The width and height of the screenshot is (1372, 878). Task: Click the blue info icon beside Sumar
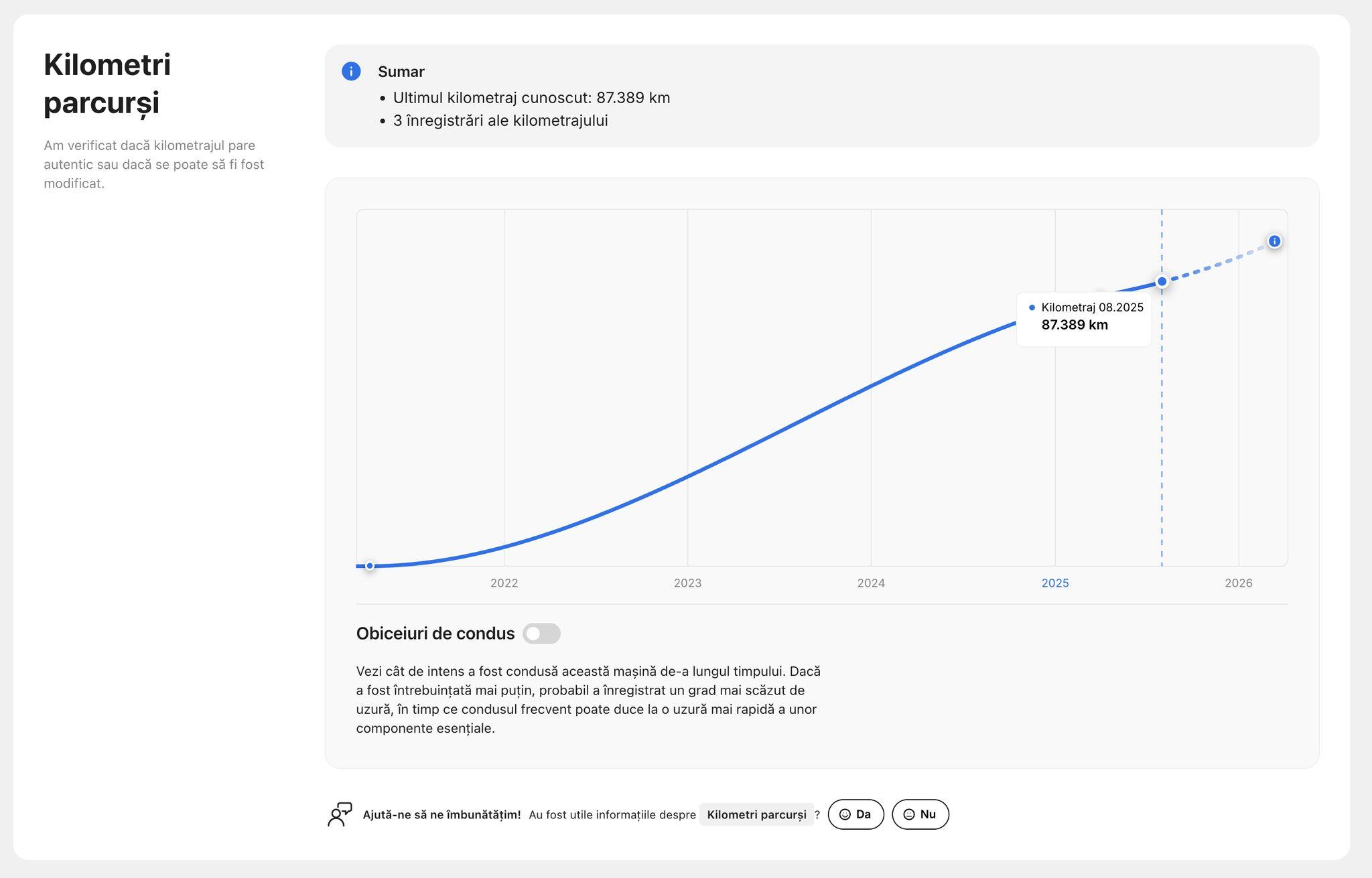(351, 71)
